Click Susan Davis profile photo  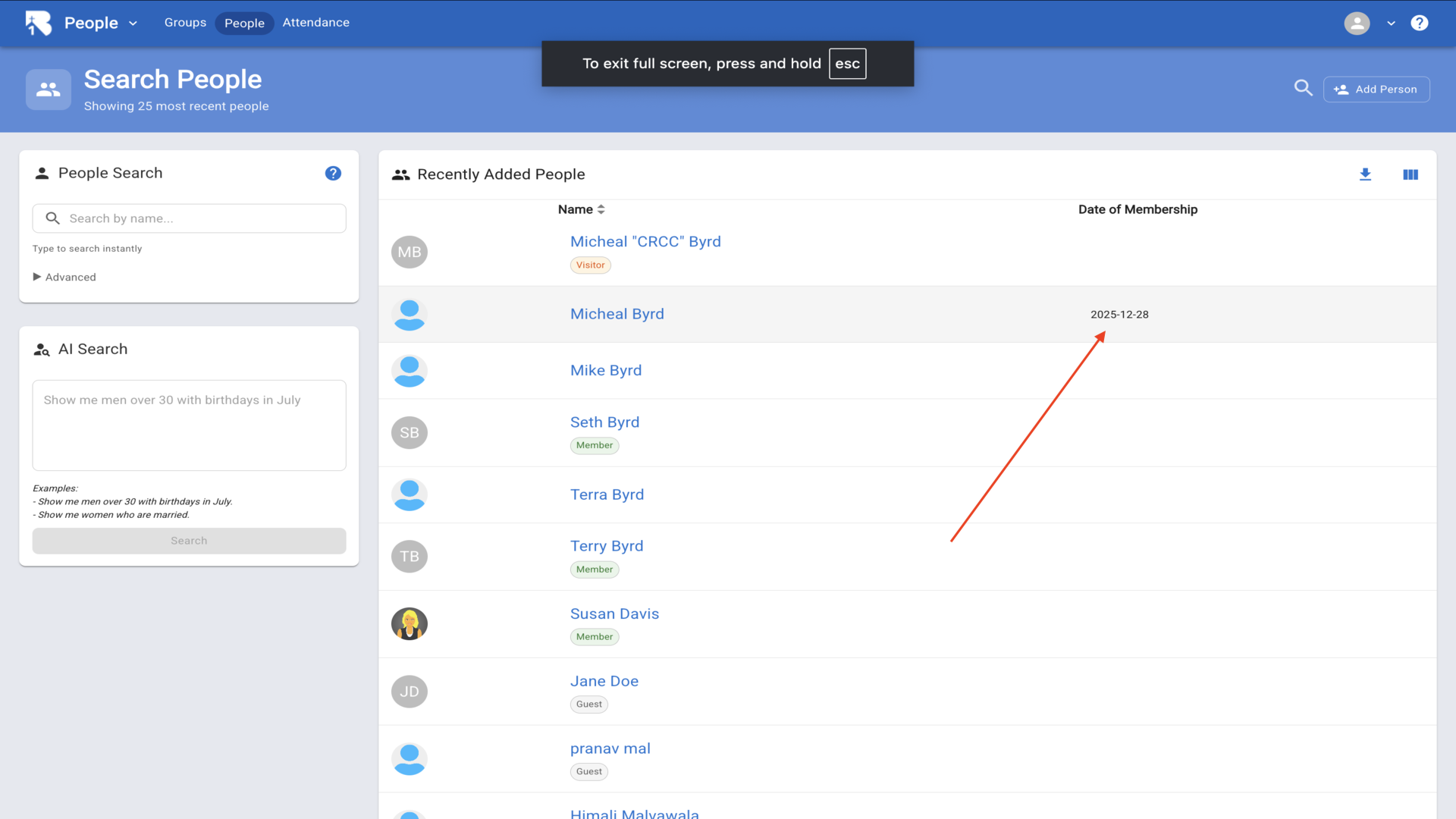coord(409,623)
